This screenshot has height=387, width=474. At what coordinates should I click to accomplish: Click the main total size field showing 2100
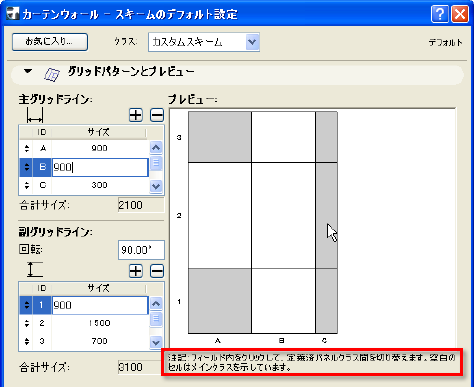141,205
